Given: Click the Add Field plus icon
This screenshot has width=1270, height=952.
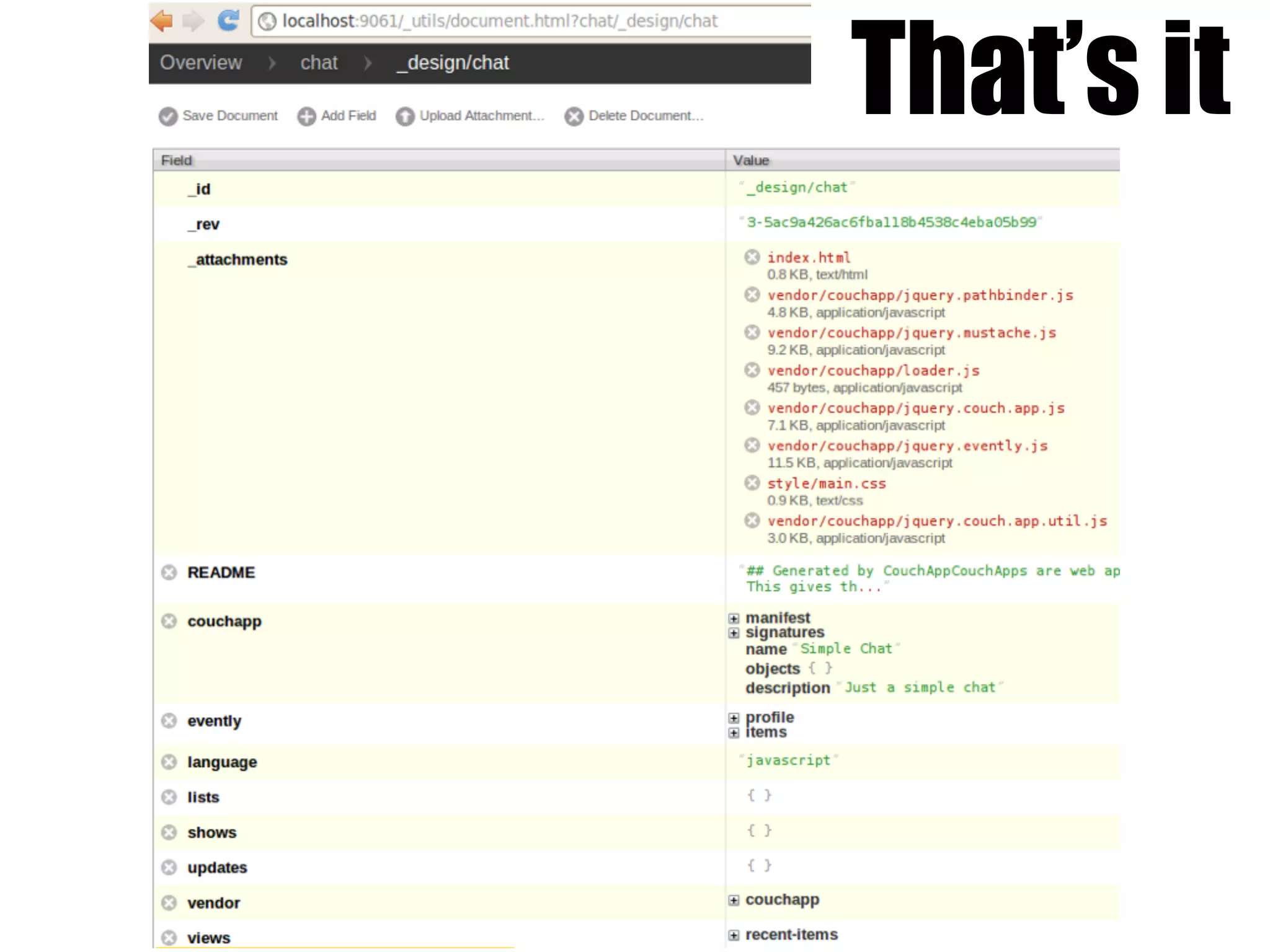Looking at the screenshot, I should pos(306,117).
